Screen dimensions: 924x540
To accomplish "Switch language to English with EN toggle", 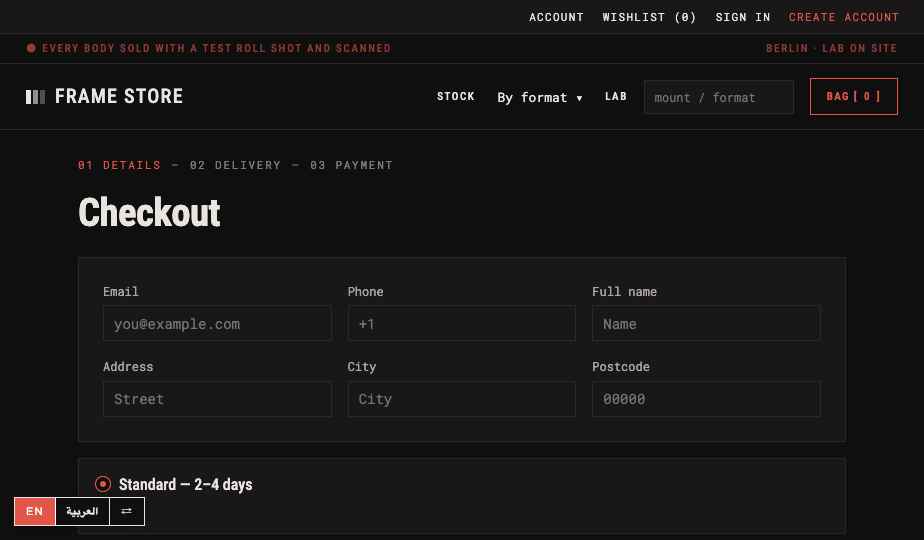I will 35,511.
